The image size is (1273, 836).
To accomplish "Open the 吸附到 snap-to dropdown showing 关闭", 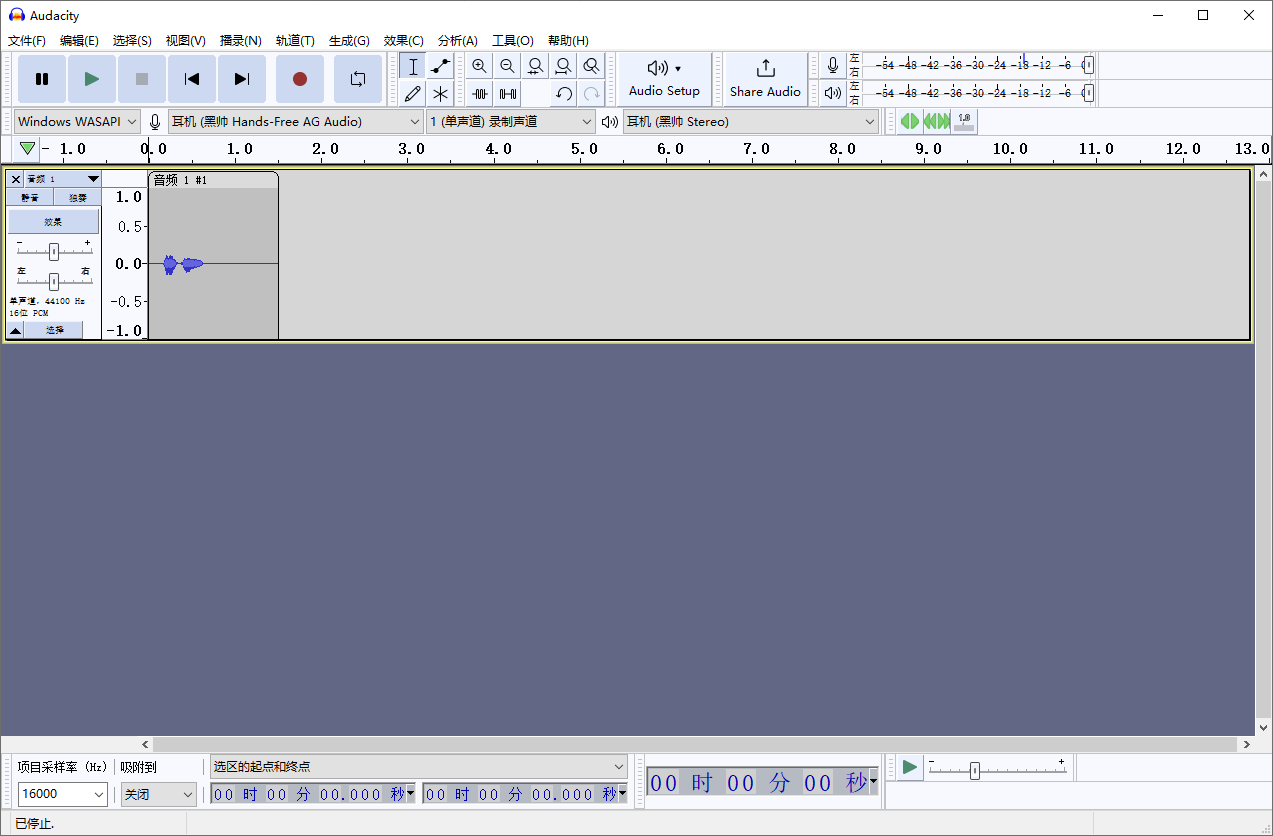I will pos(159,794).
